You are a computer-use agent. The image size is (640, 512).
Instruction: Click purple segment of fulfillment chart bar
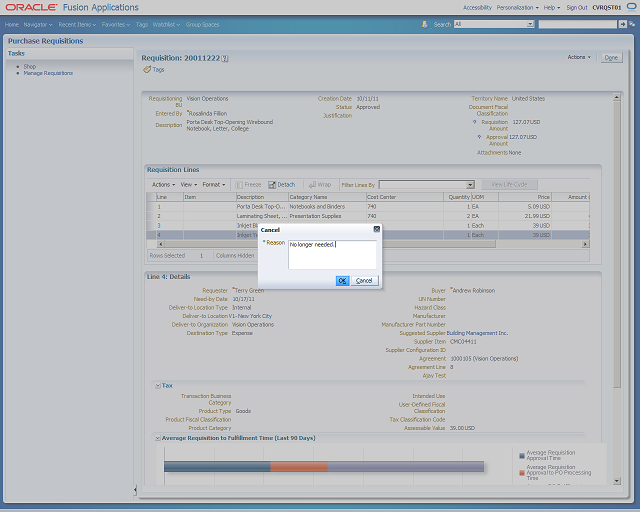[x=406, y=466]
